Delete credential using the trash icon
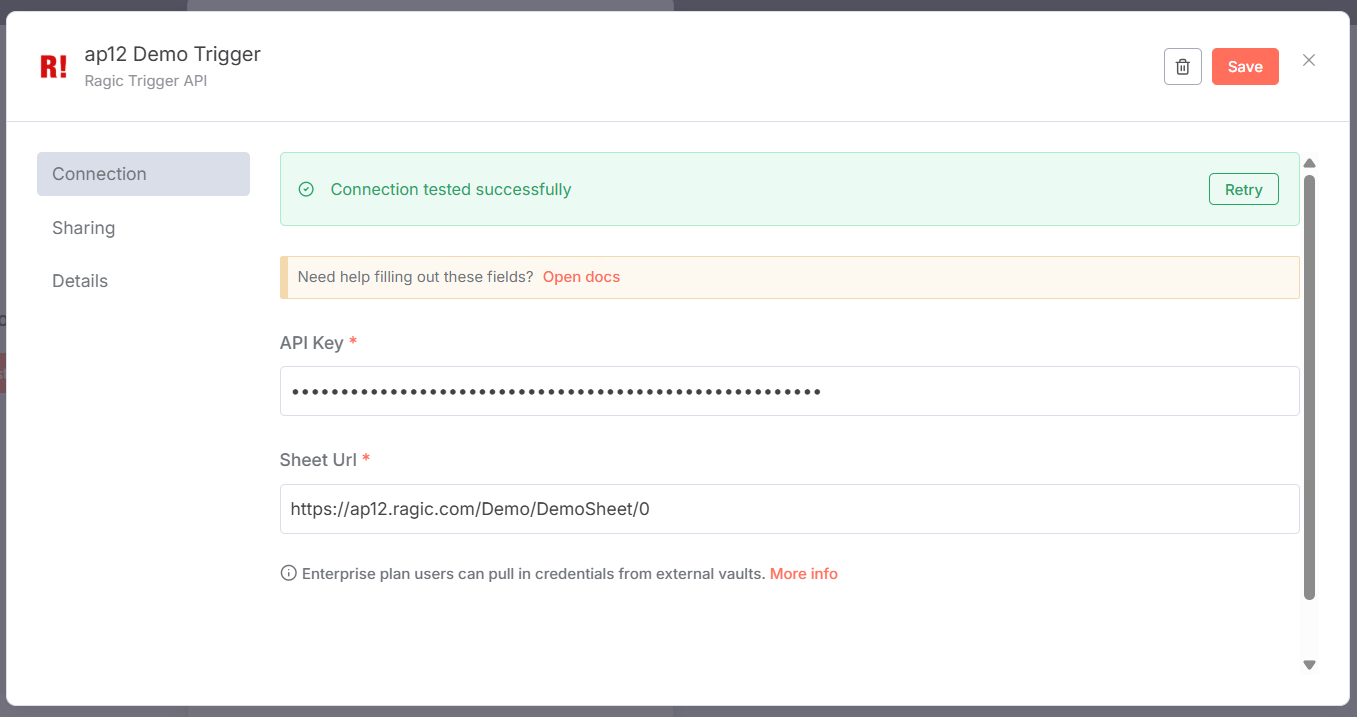This screenshot has height=717, width=1357. click(x=1182, y=67)
